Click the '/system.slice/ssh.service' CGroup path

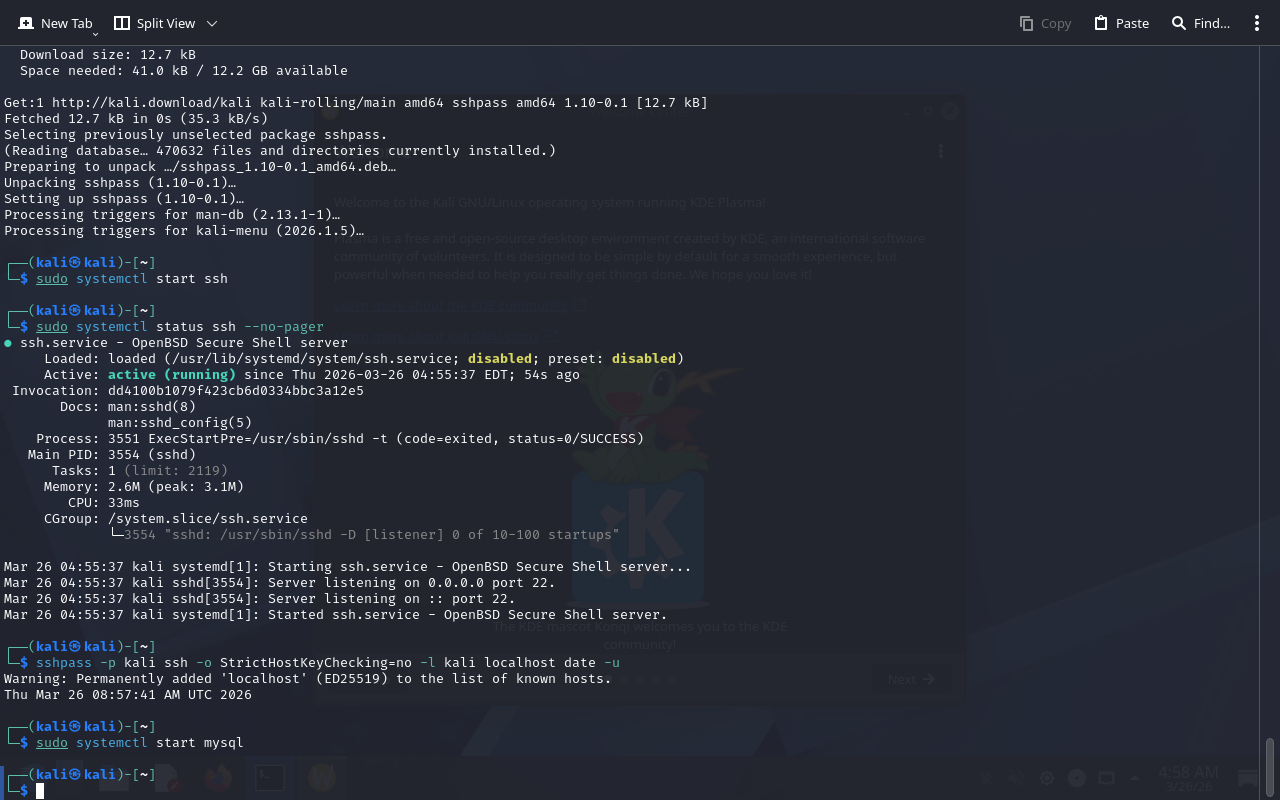coord(208,519)
